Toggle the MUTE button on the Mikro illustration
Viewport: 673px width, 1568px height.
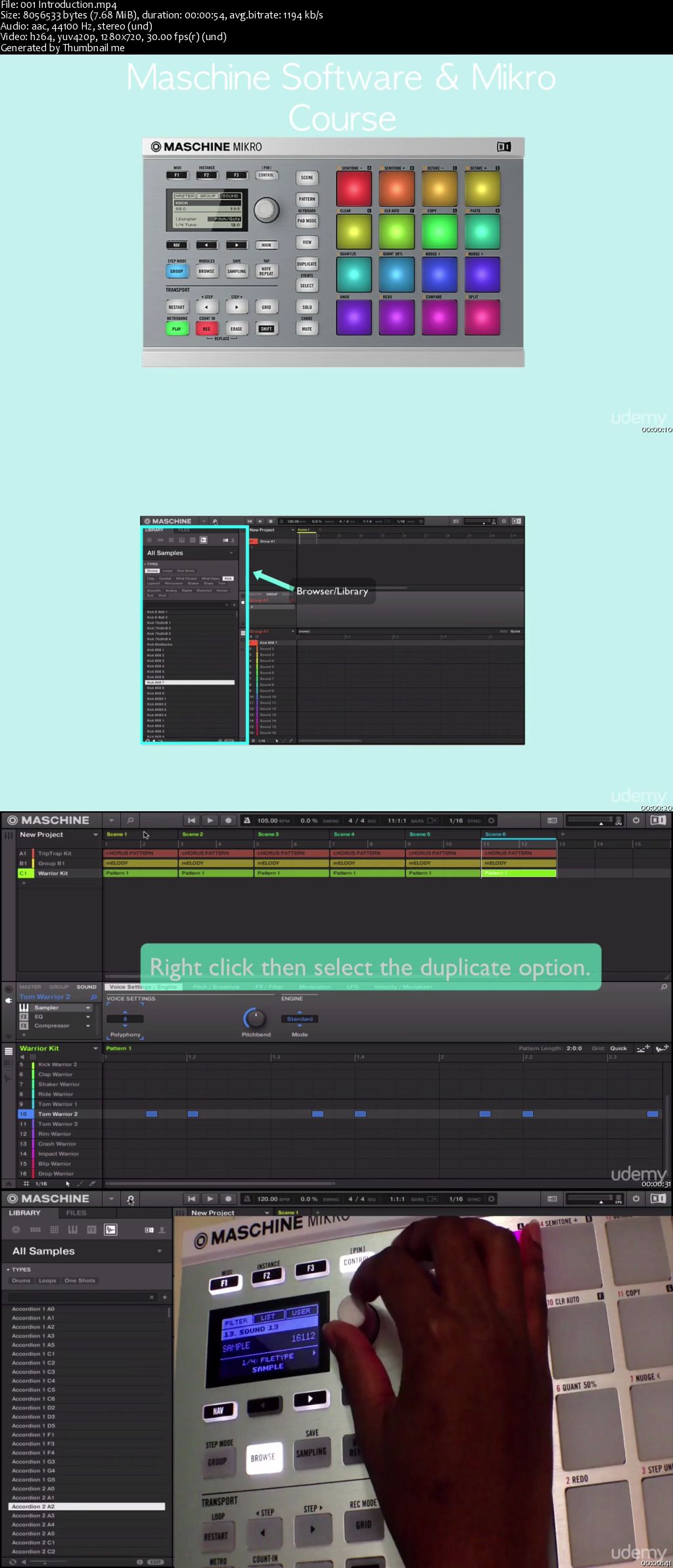[307, 328]
